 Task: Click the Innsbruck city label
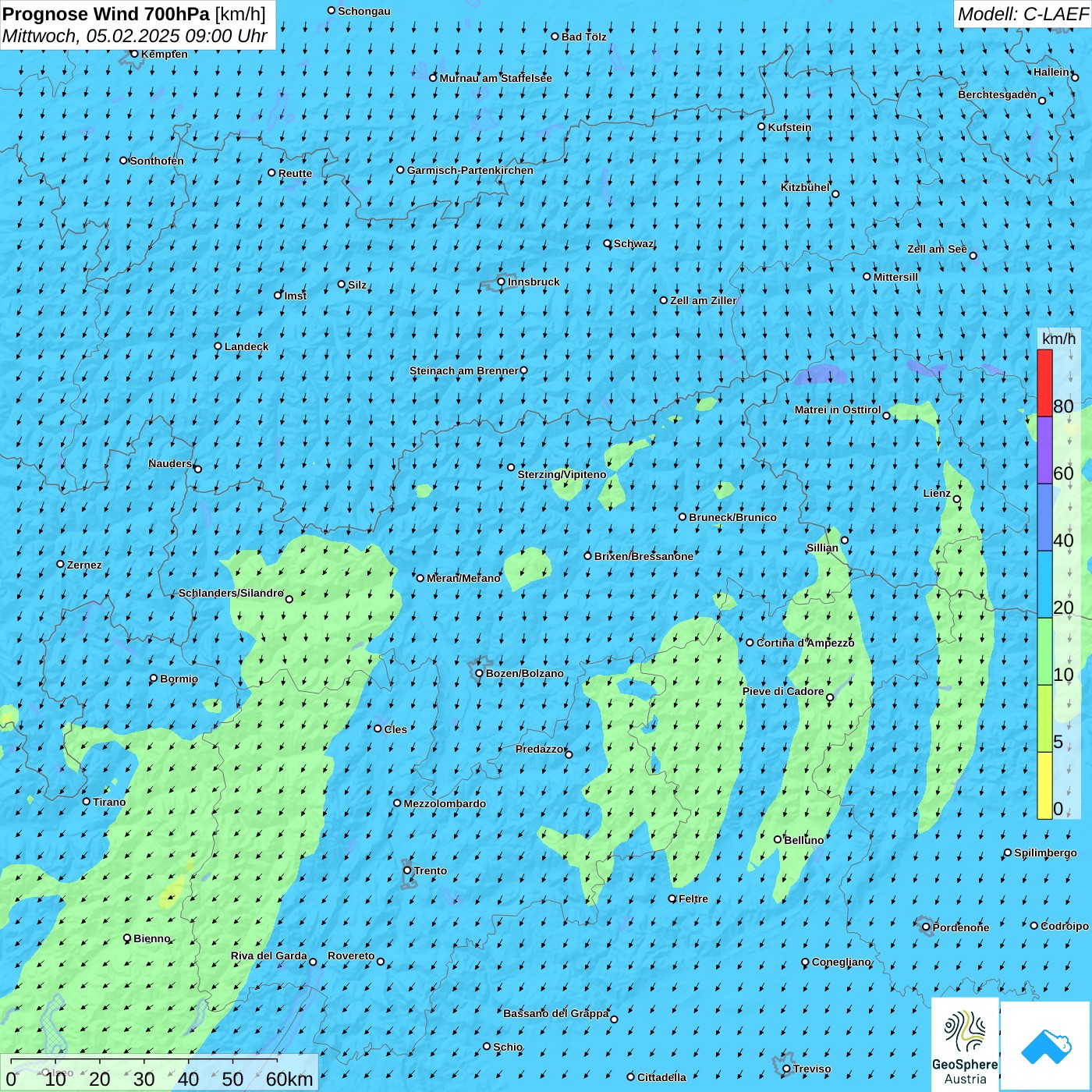point(534,282)
